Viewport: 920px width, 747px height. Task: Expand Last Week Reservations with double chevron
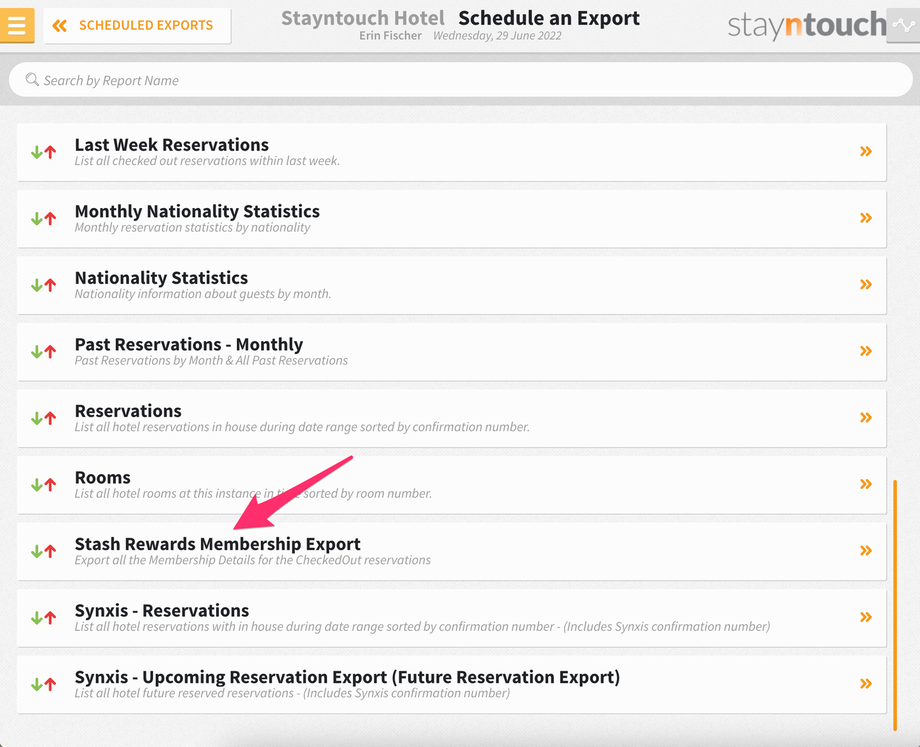coord(865,151)
